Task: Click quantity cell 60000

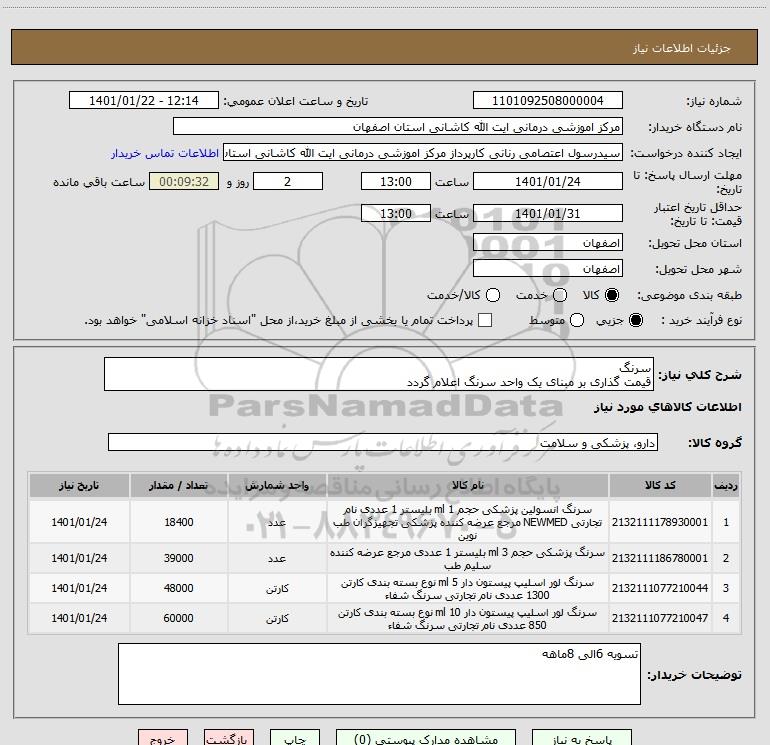Action: click(179, 618)
